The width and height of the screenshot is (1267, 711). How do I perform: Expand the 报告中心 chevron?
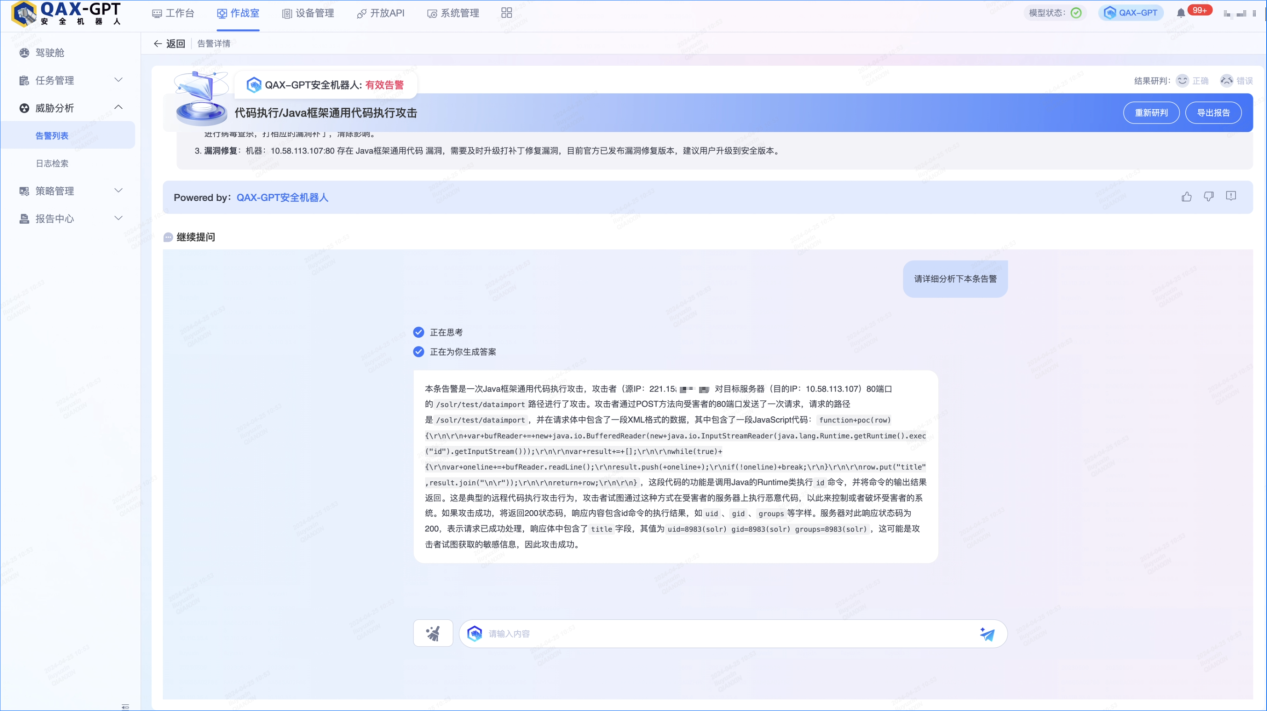point(118,218)
